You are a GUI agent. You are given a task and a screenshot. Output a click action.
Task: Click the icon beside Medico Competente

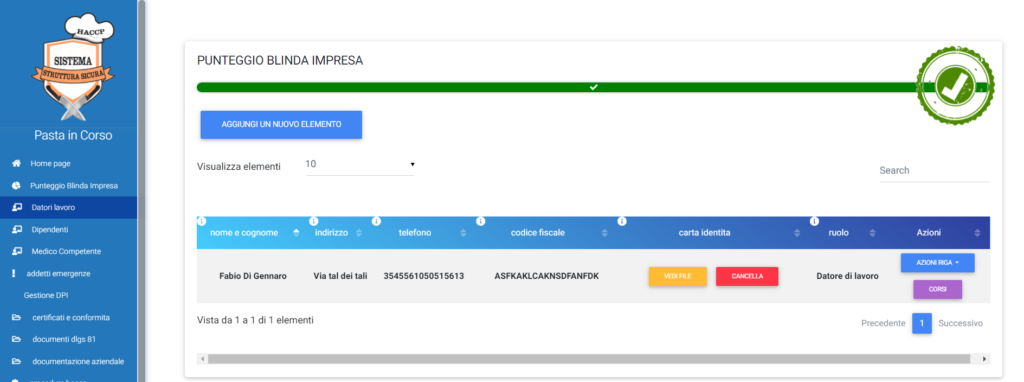(x=18, y=251)
